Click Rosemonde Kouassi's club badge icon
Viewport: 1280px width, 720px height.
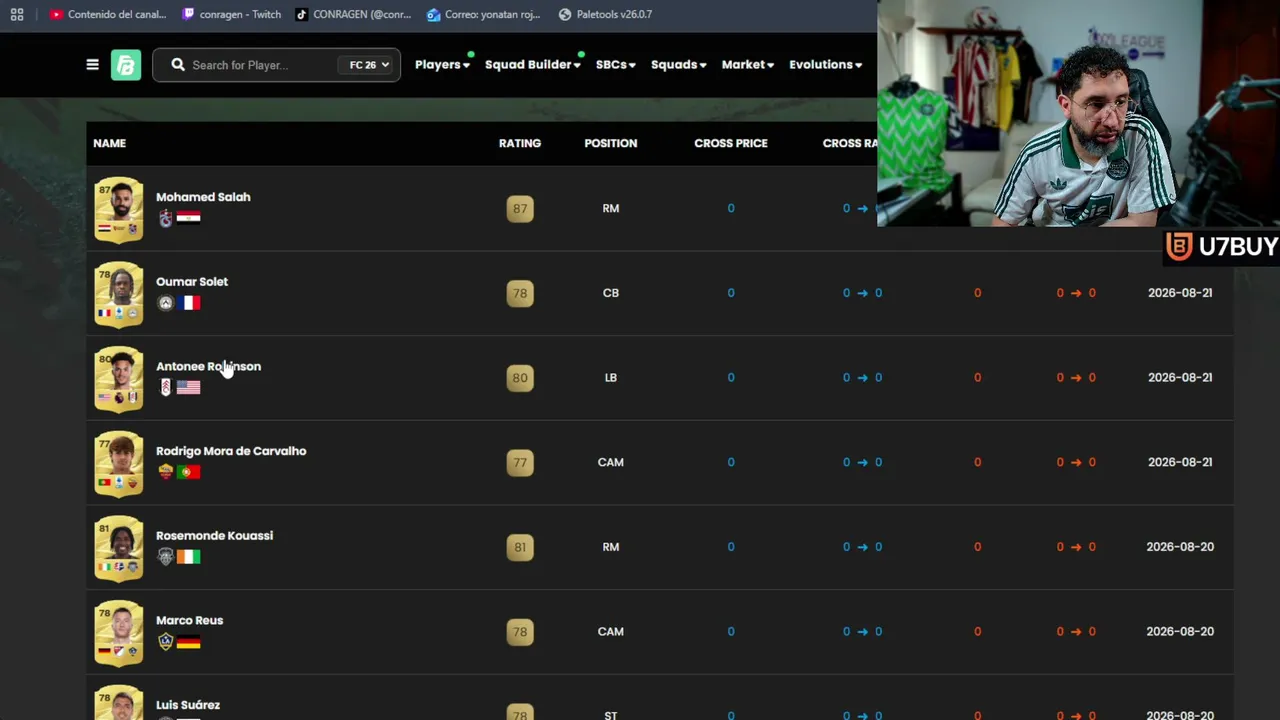(x=165, y=557)
